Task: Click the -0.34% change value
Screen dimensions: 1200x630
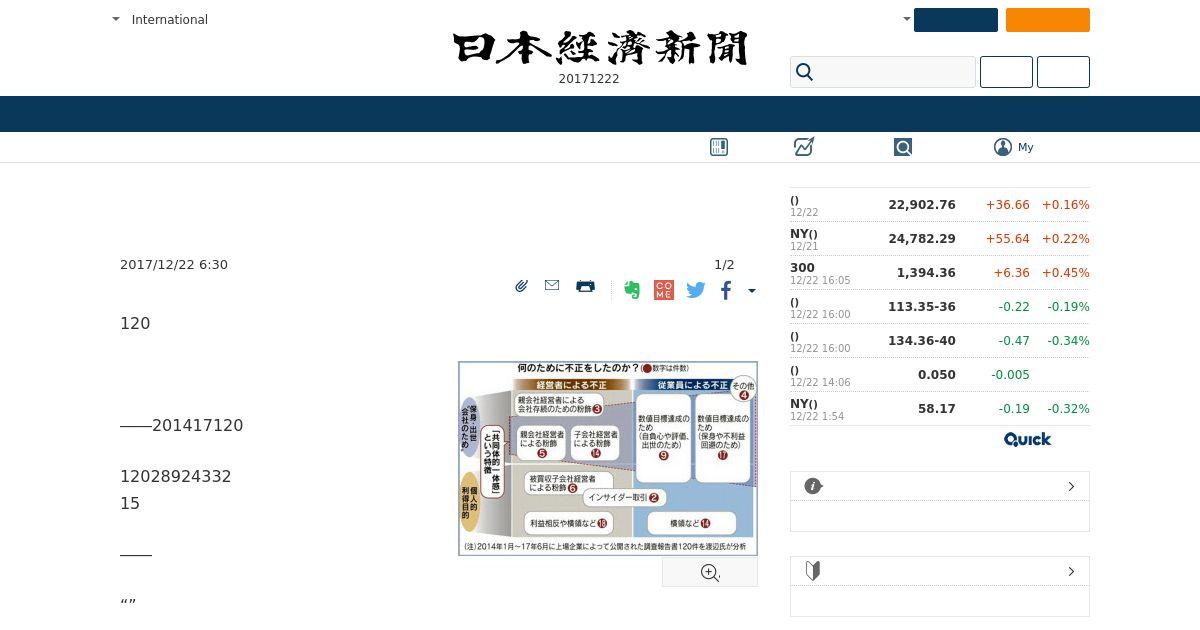Action: point(1068,341)
